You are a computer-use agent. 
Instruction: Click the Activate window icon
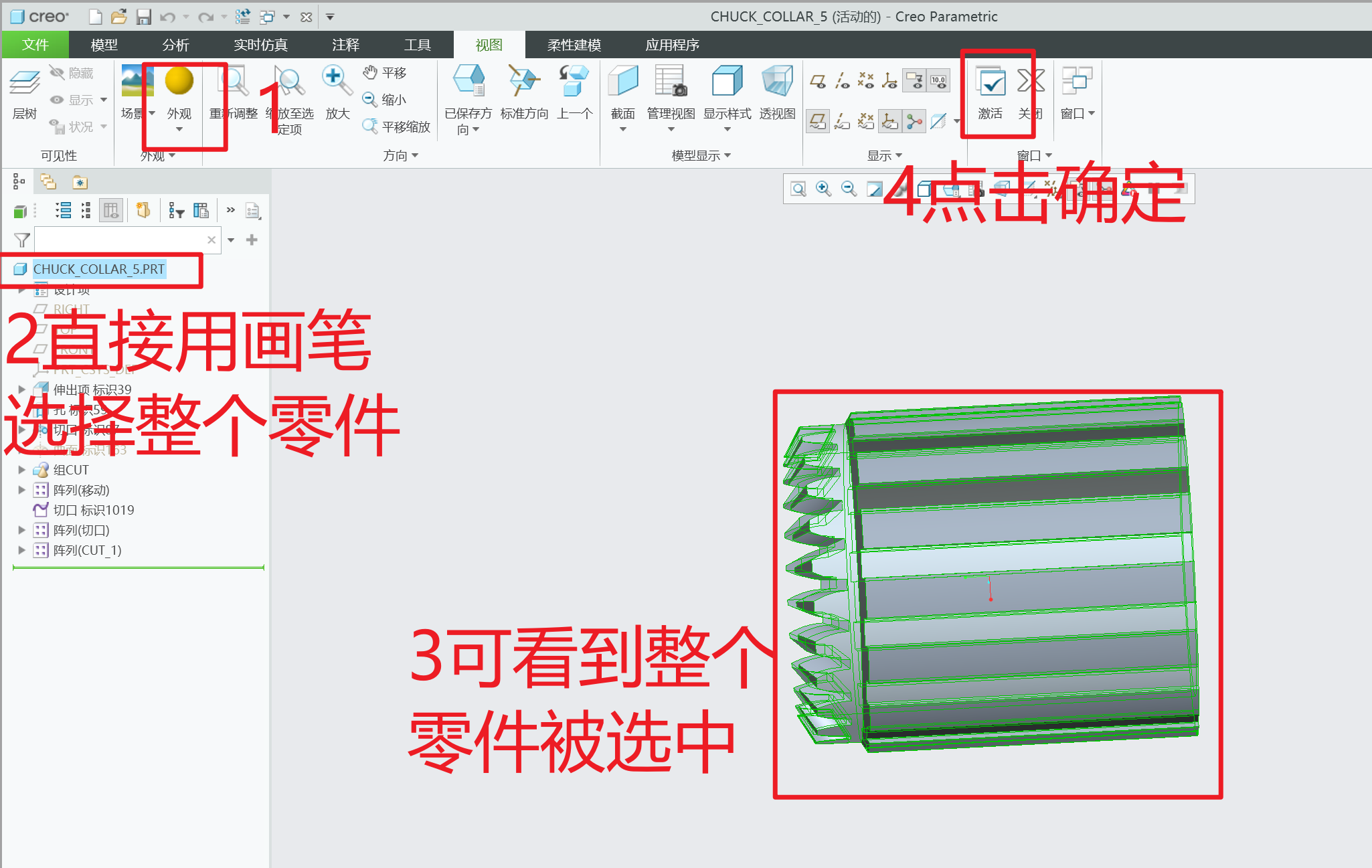(990, 82)
